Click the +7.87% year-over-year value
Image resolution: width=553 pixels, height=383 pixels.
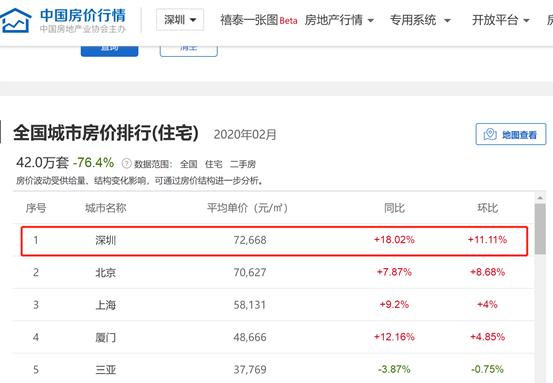394,272
